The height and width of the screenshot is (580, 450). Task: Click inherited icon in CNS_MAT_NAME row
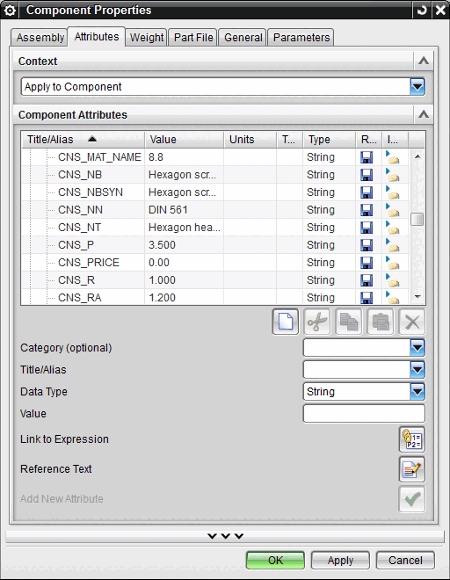click(x=393, y=157)
